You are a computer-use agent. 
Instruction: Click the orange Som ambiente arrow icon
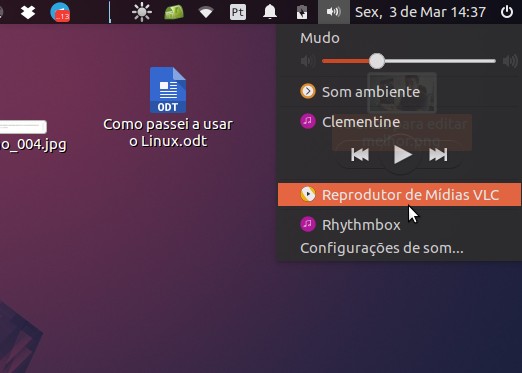click(x=308, y=91)
